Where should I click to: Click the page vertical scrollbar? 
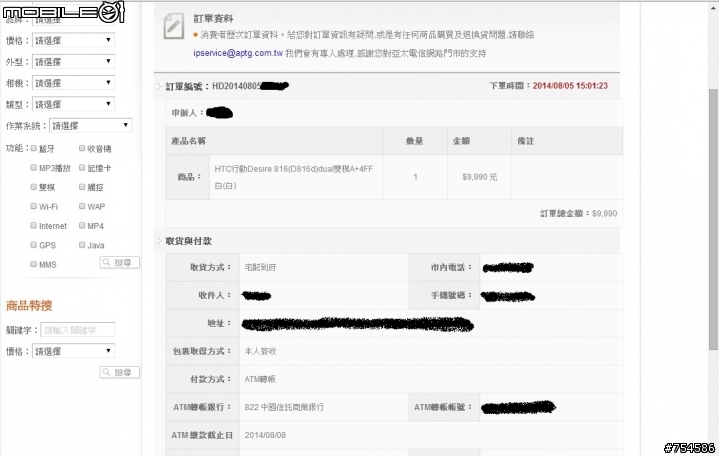[713, 220]
